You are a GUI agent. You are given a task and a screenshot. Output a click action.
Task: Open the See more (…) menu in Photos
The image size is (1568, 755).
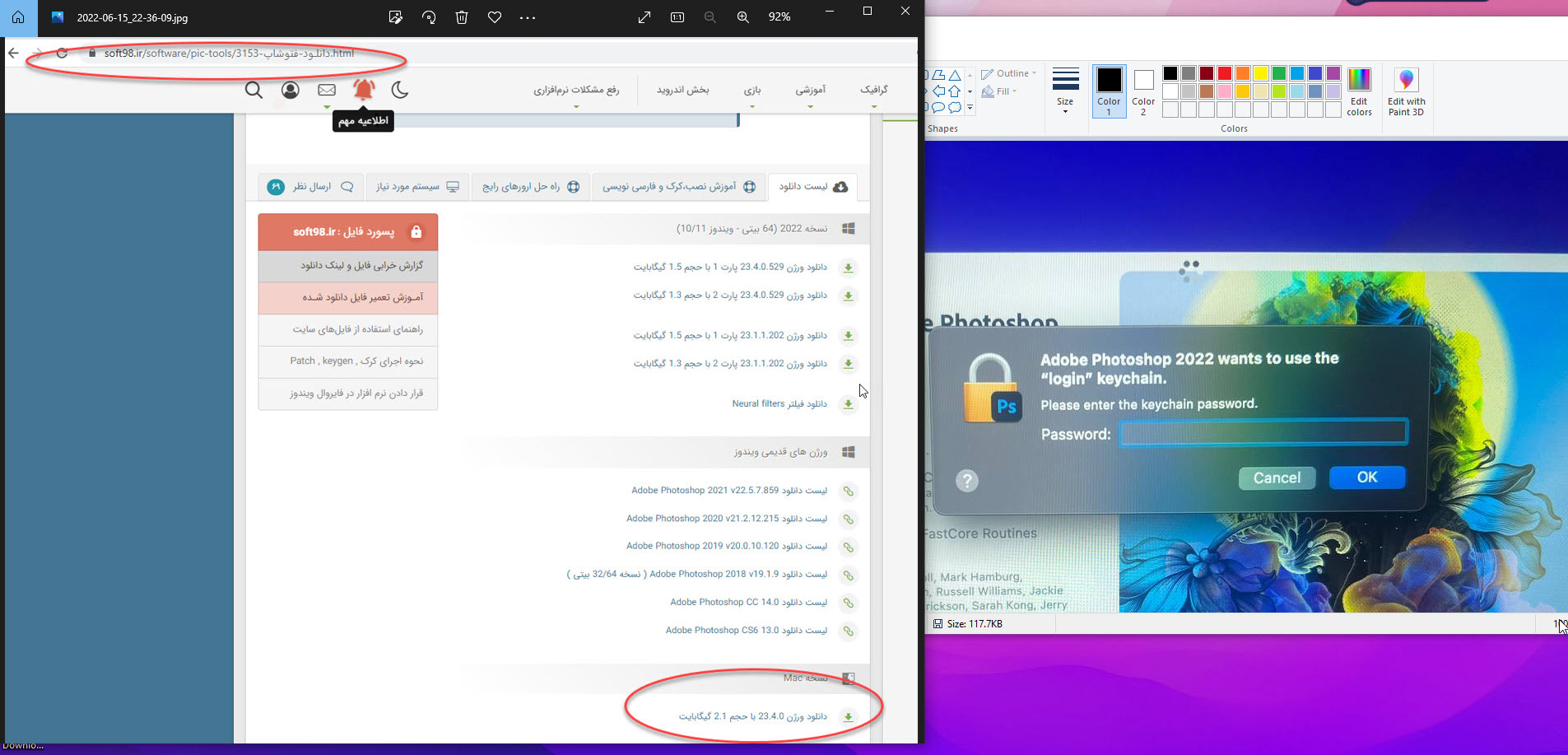(528, 17)
